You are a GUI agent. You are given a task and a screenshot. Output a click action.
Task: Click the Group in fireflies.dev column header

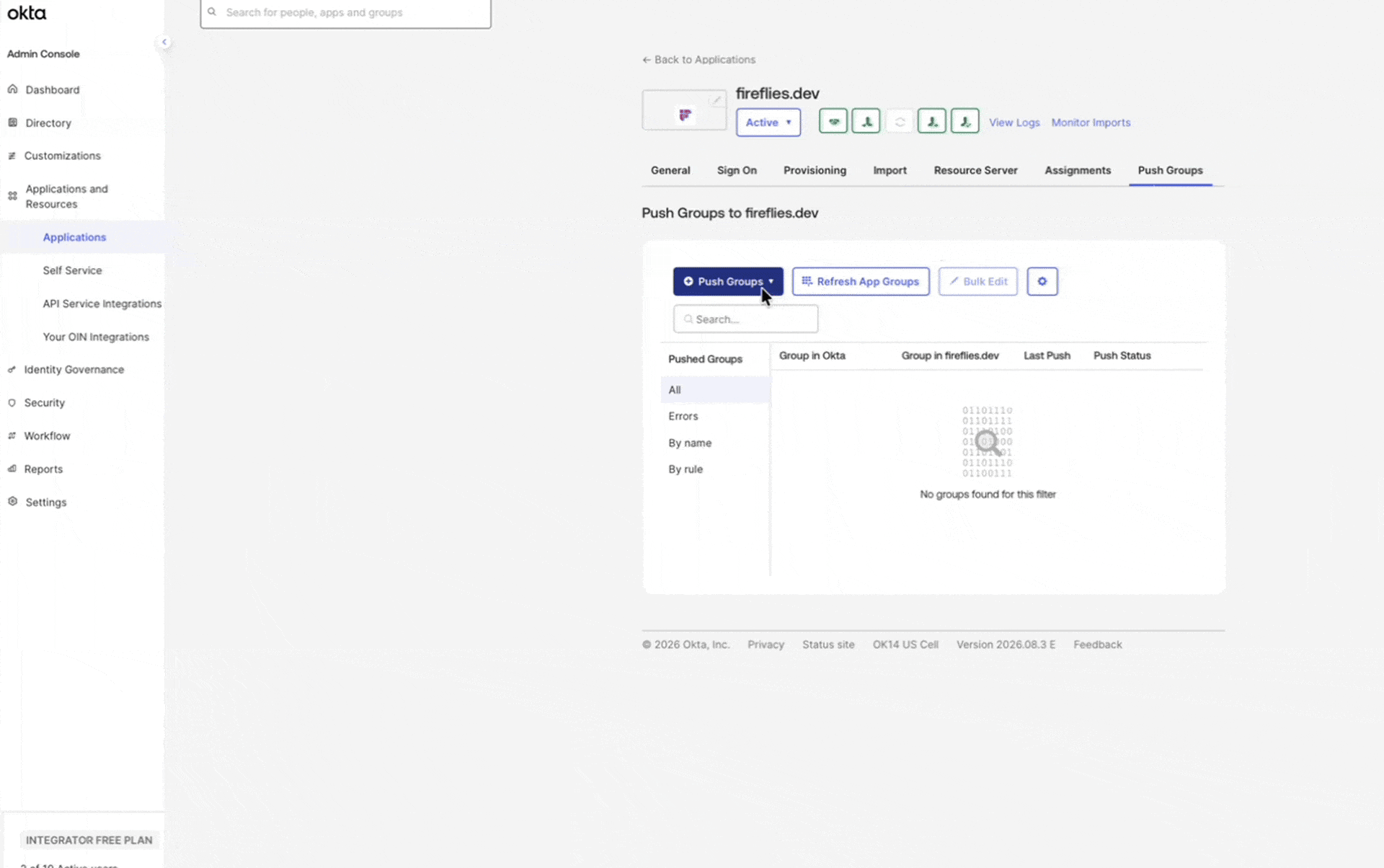[x=950, y=355]
